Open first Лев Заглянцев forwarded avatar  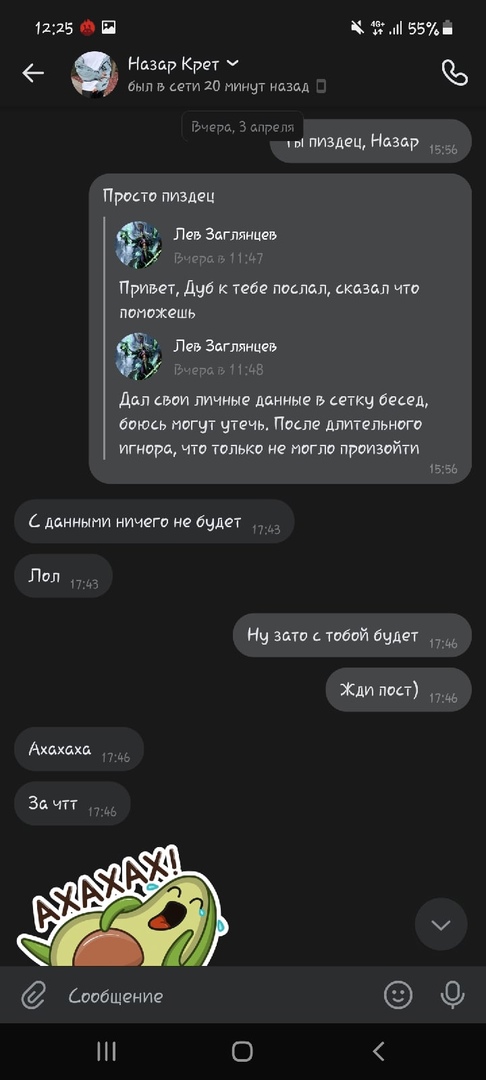138,245
